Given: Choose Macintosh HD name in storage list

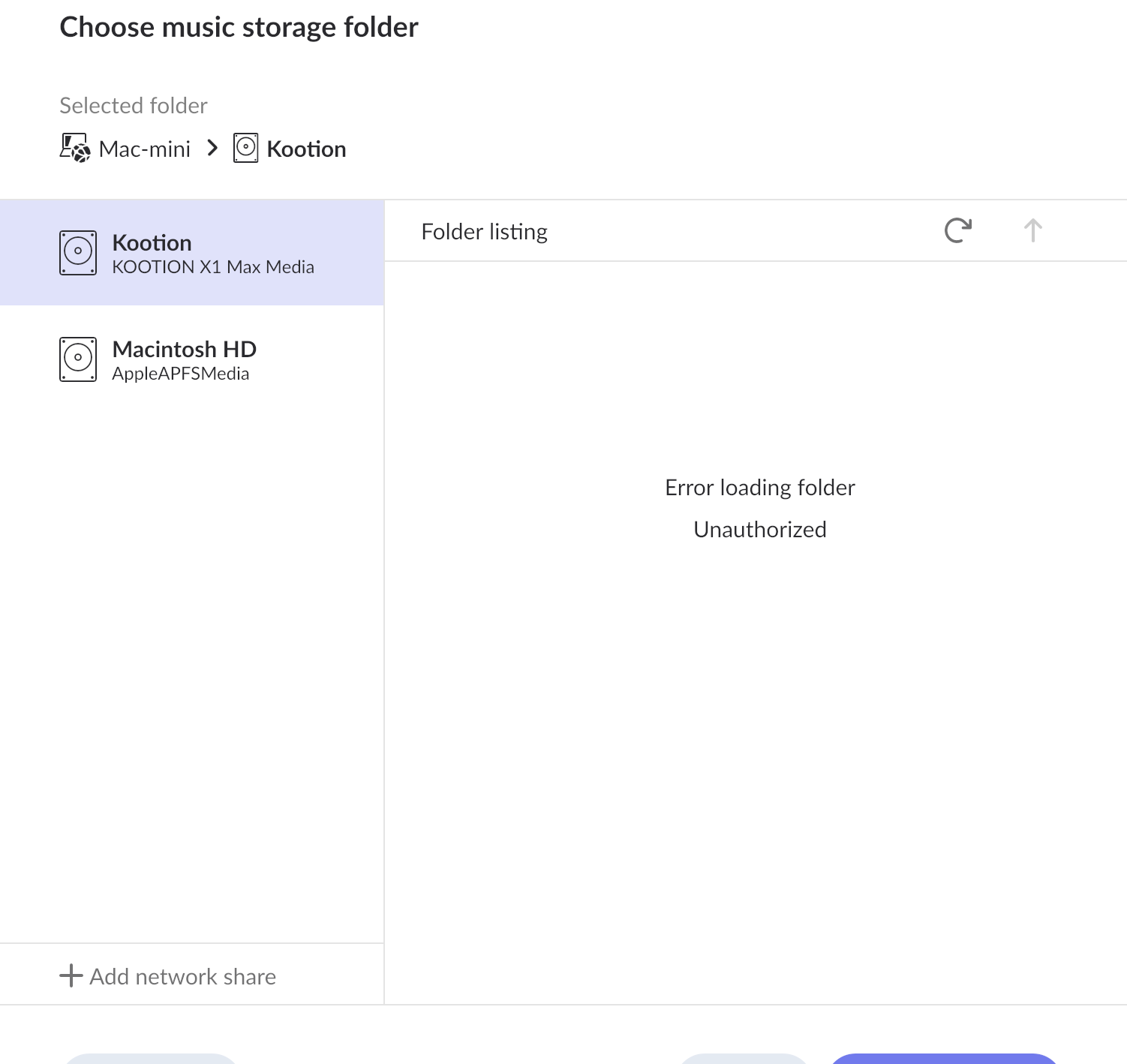Looking at the screenshot, I should click(184, 350).
